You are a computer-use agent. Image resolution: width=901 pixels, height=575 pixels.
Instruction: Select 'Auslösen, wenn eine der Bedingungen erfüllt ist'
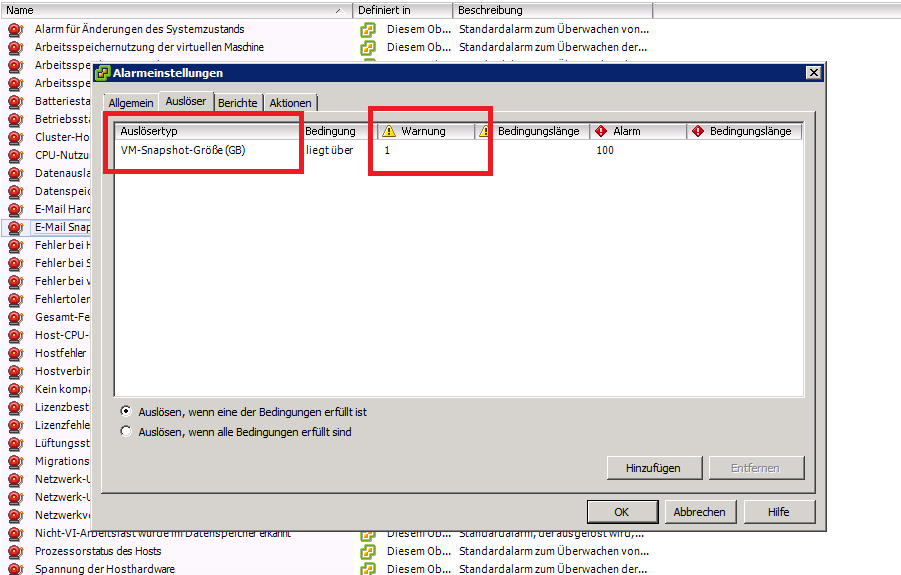(x=126, y=412)
